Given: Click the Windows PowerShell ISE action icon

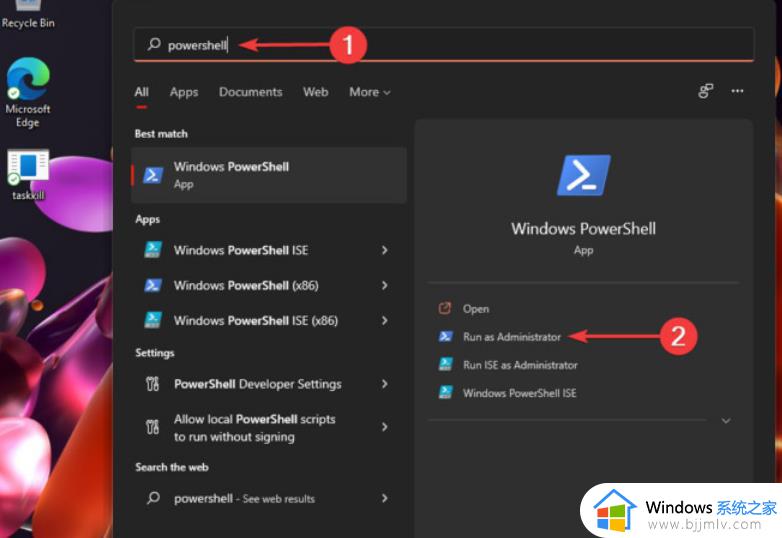Looking at the screenshot, I should 445,392.
